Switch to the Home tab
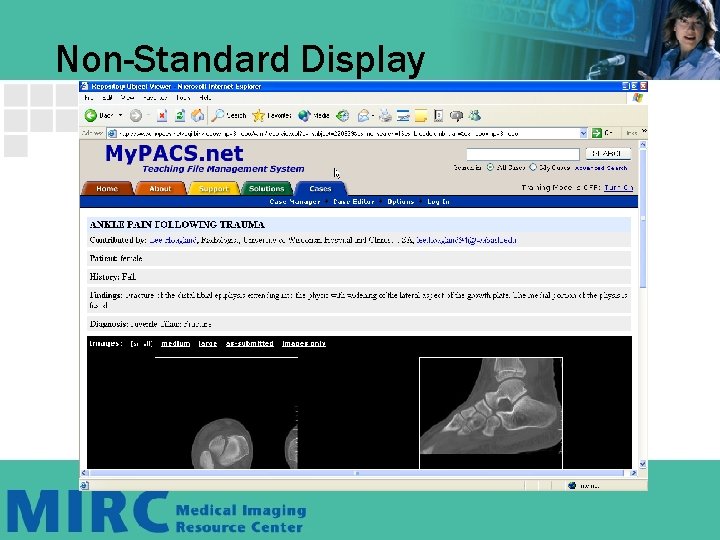This screenshot has height=540, width=720. (107, 189)
